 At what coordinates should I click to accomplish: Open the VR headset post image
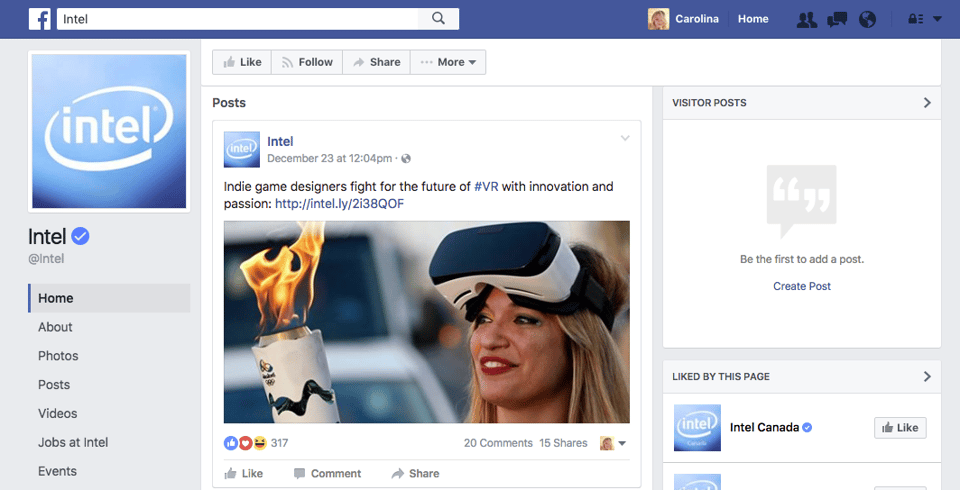click(427, 322)
